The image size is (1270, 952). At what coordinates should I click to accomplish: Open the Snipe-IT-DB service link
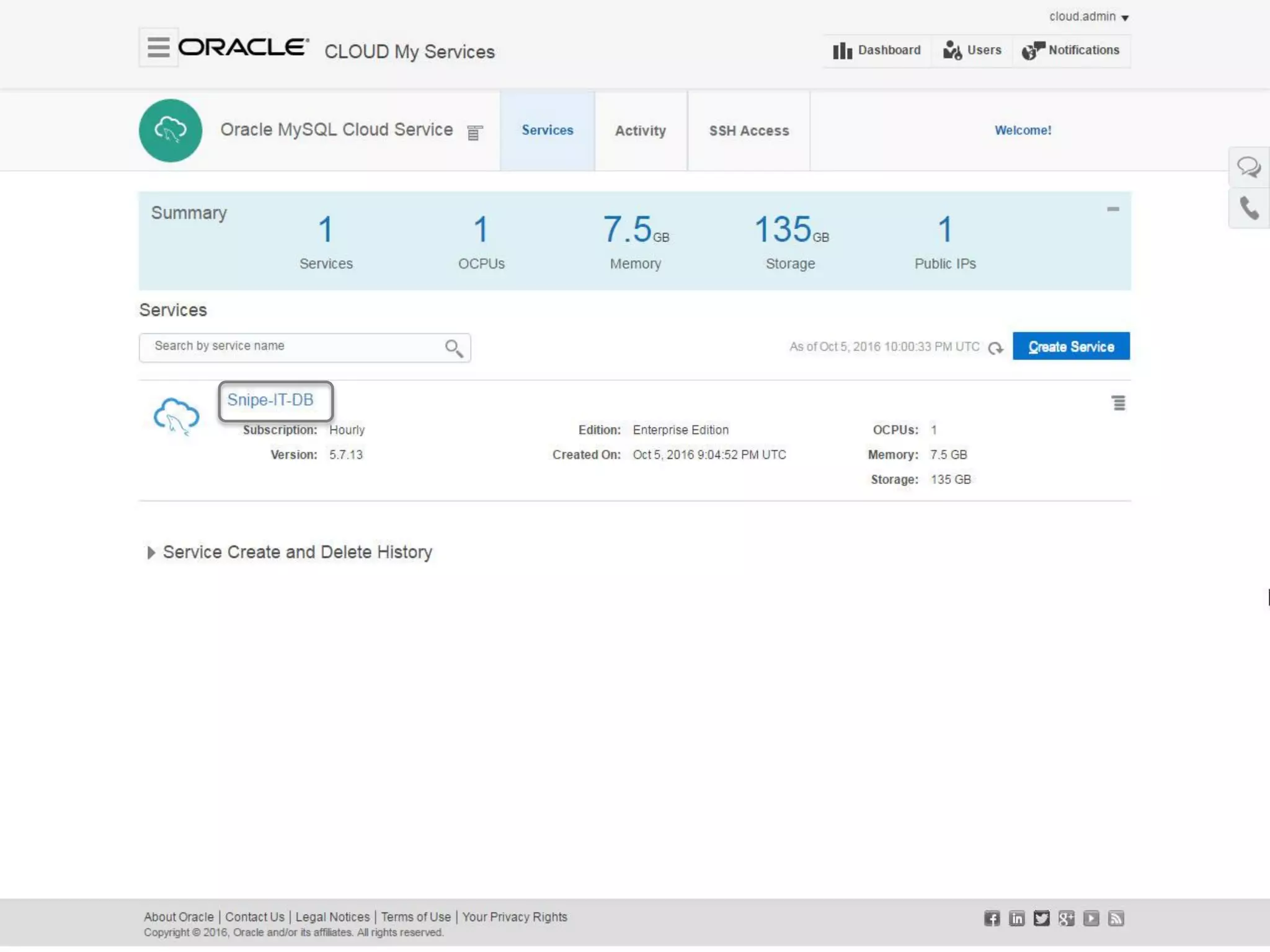click(x=270, y=400)
